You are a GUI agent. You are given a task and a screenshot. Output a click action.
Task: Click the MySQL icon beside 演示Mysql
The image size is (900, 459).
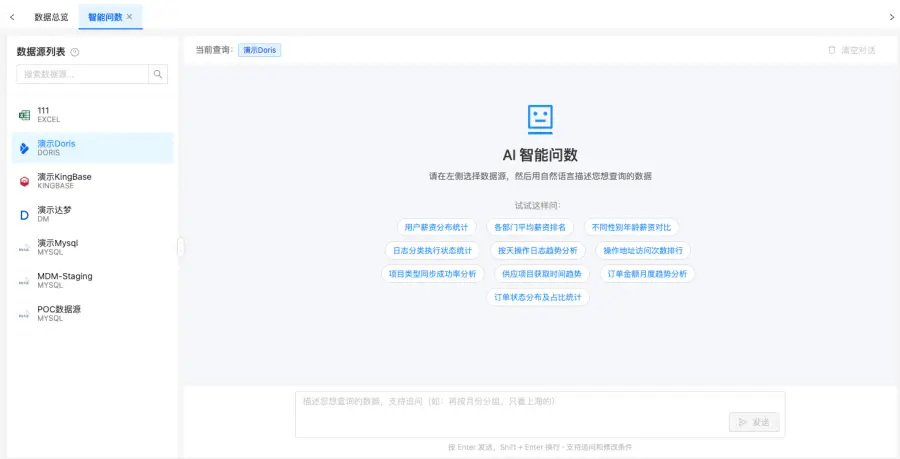coord(24,248)
